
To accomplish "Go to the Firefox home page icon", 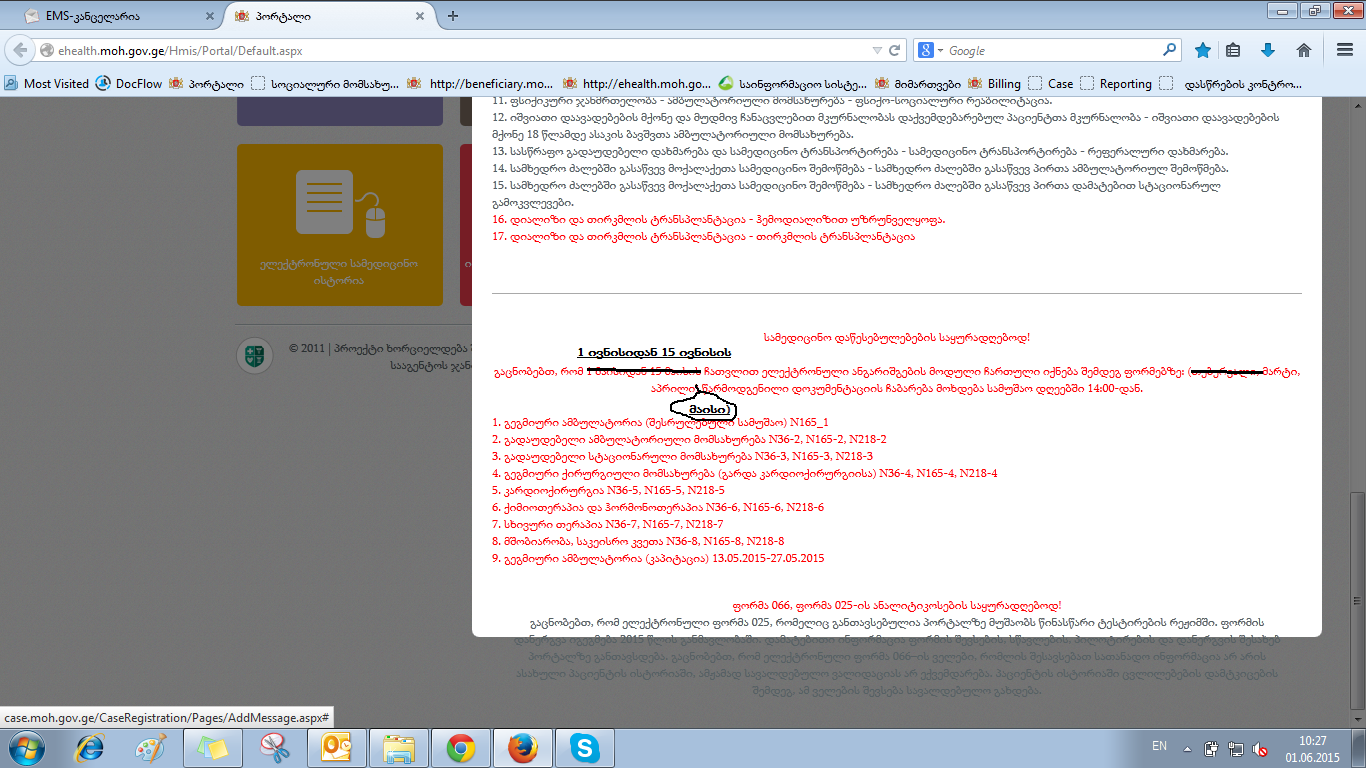I will [1303, 50].
